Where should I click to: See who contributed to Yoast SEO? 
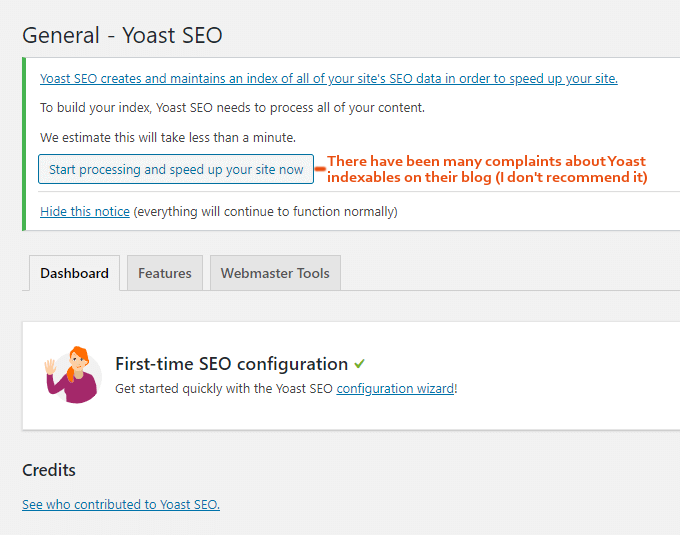[121, 505]
